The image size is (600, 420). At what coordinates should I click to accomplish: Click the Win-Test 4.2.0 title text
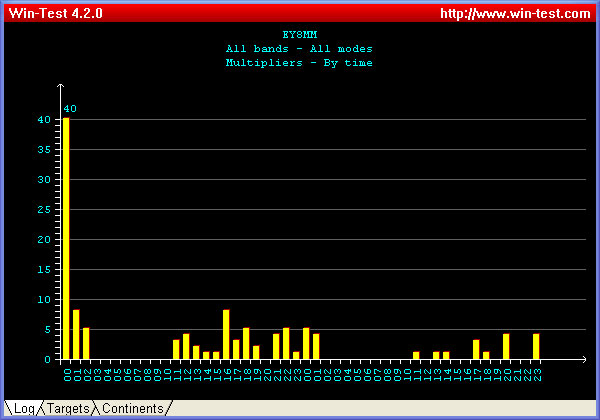pos(55,13)
